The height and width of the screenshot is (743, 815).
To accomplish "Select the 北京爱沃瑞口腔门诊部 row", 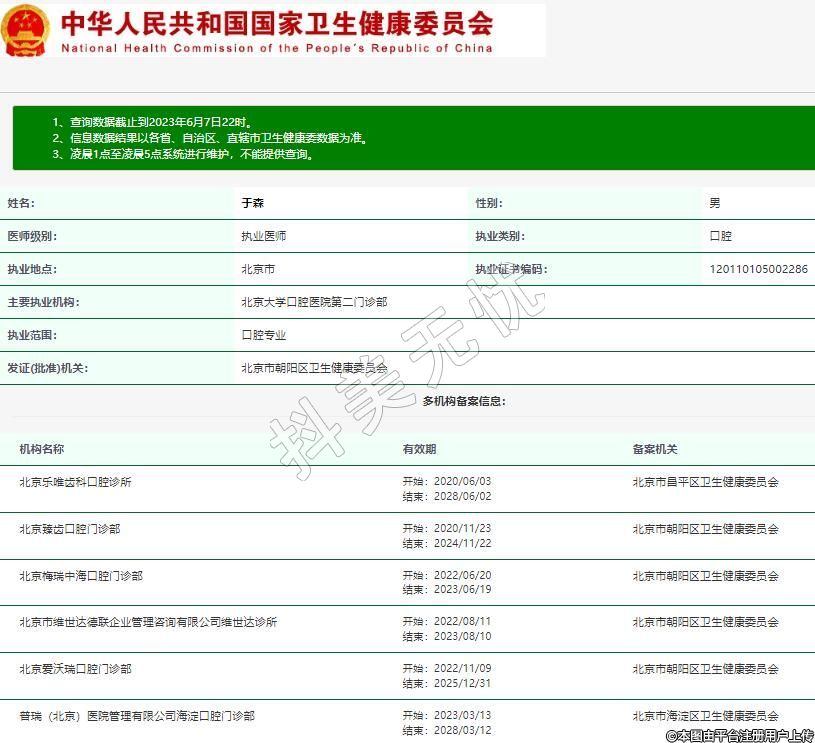I will point(75,669).
